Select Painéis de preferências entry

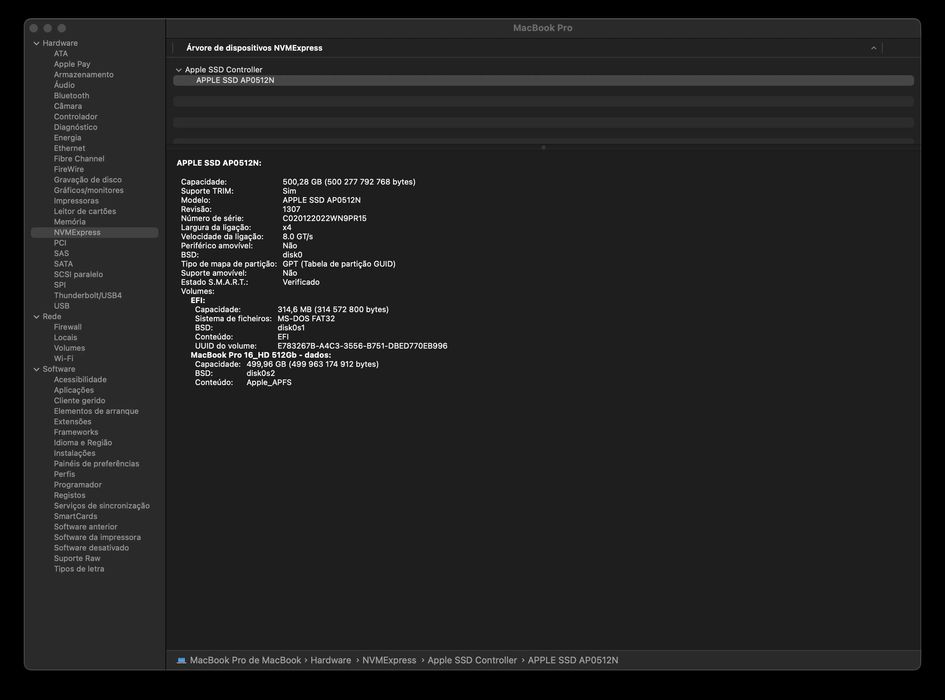point(96,464)
